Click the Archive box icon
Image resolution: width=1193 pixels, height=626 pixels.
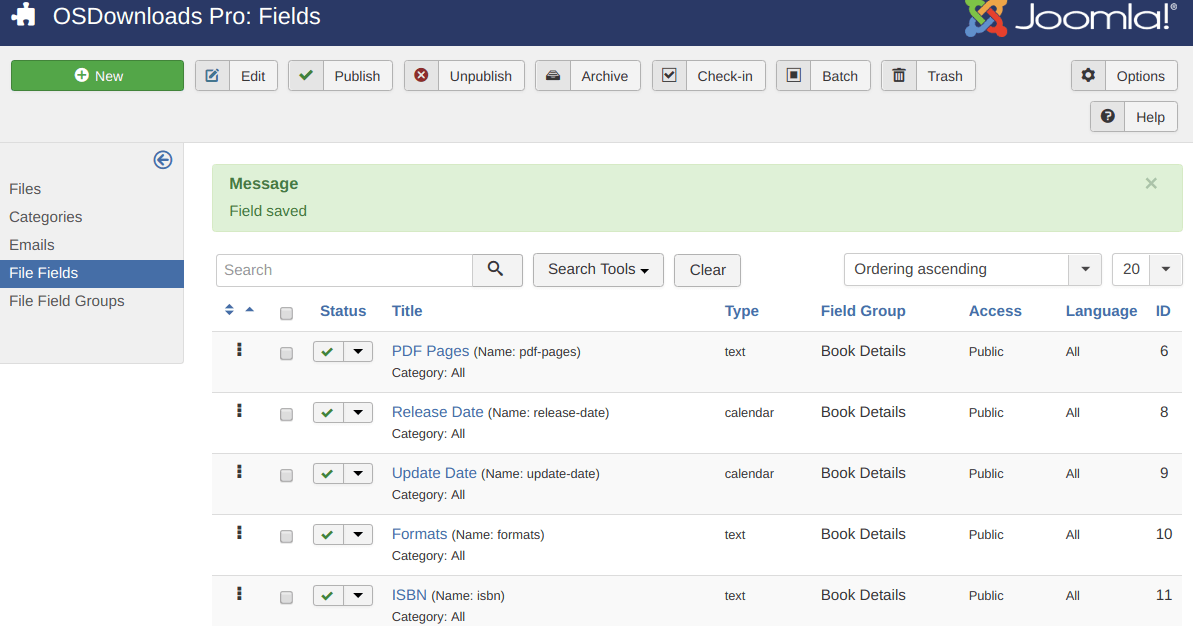553,75
